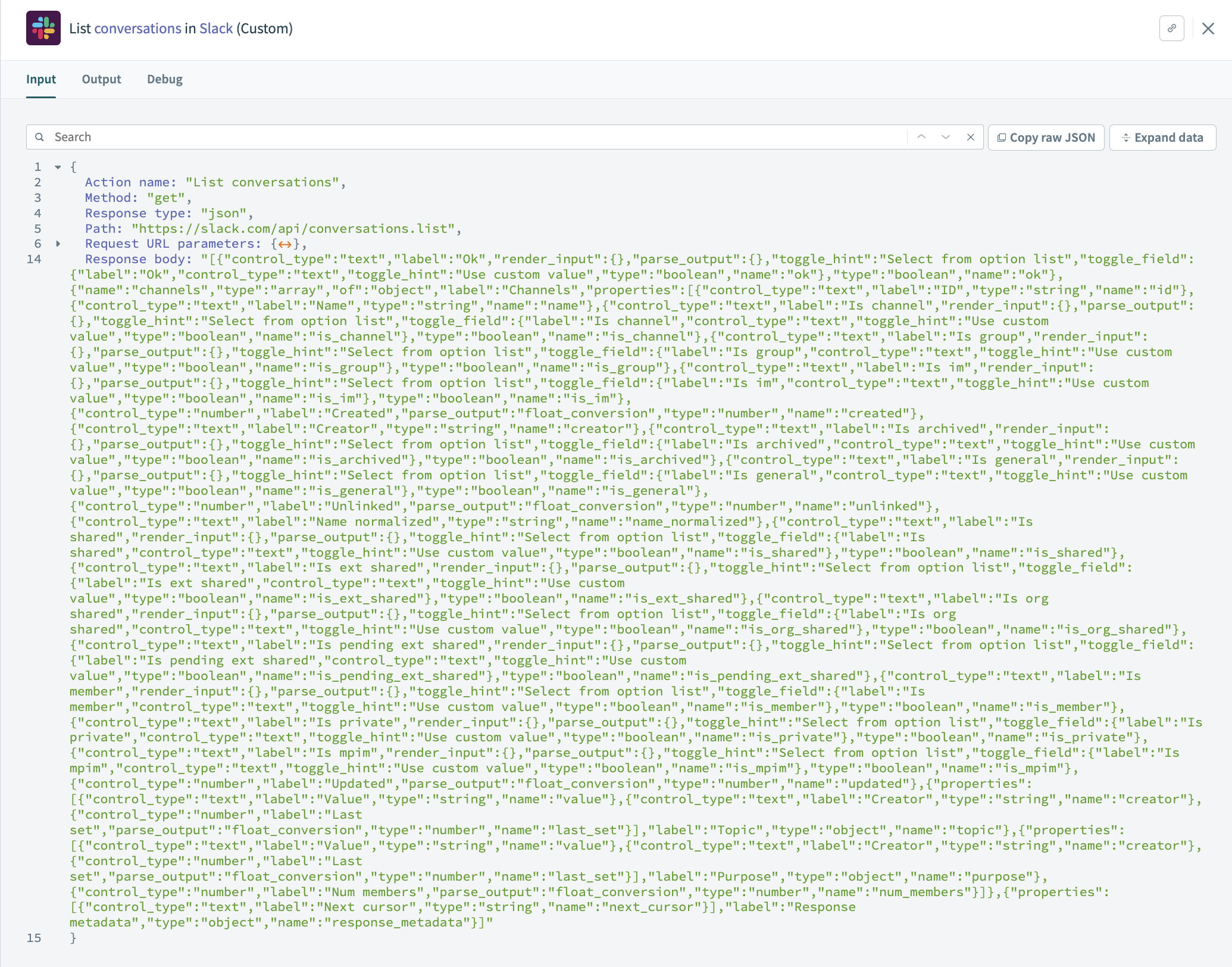
Task: Open the Debug tab
Action: pyautogui.click(x=164, y=79)
